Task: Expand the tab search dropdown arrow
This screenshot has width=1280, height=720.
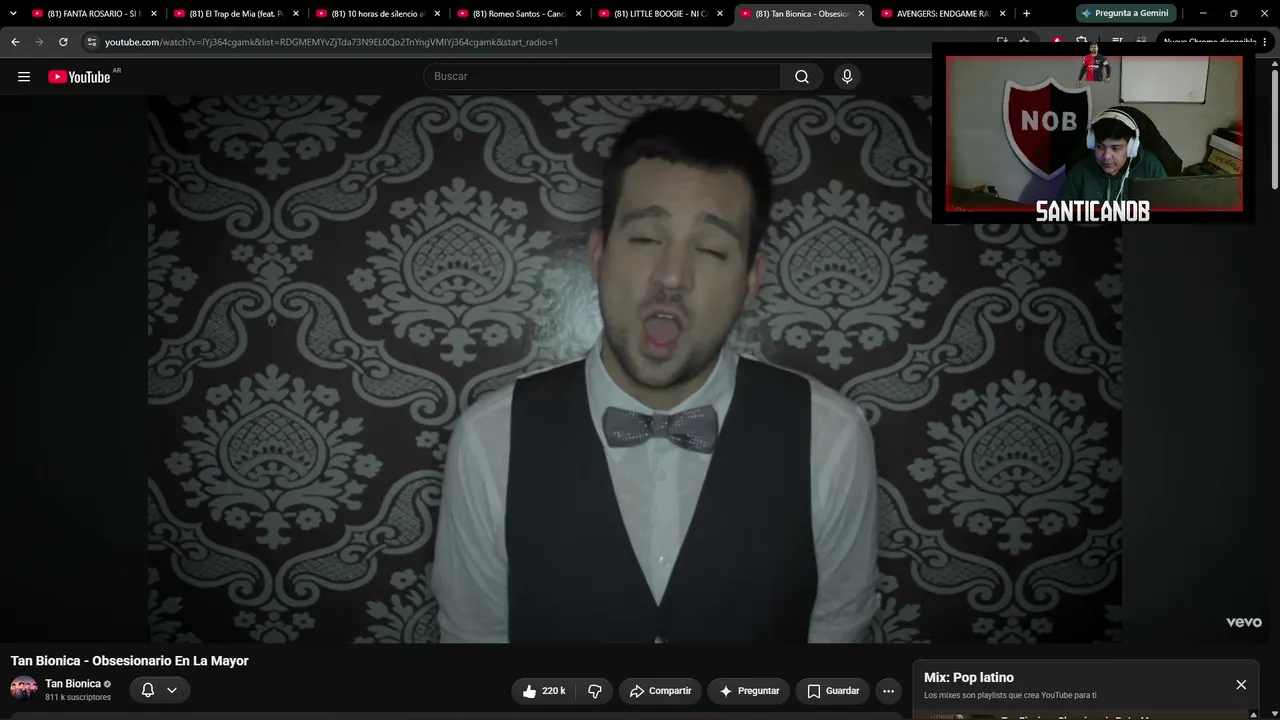Action: (13, 14)
